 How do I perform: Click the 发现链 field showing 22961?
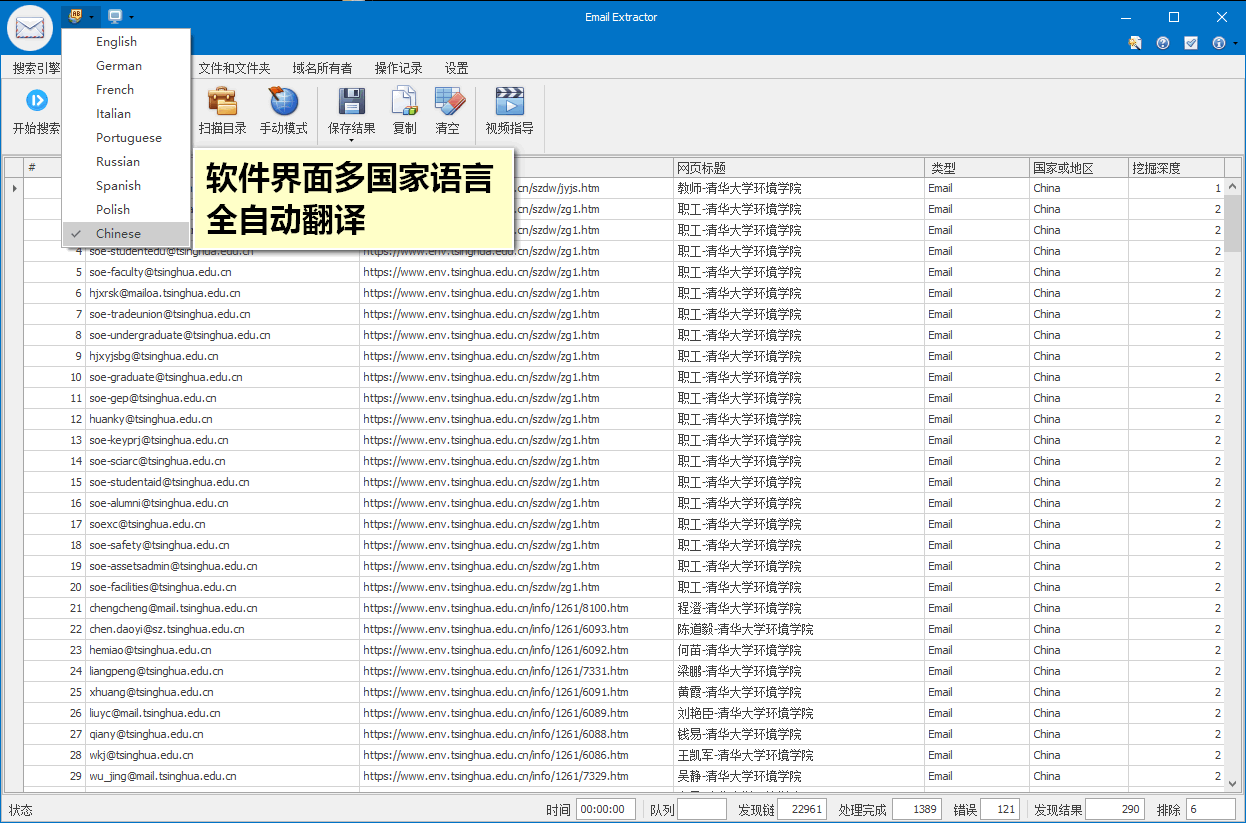pyautogui.click(x=802, y=810)
